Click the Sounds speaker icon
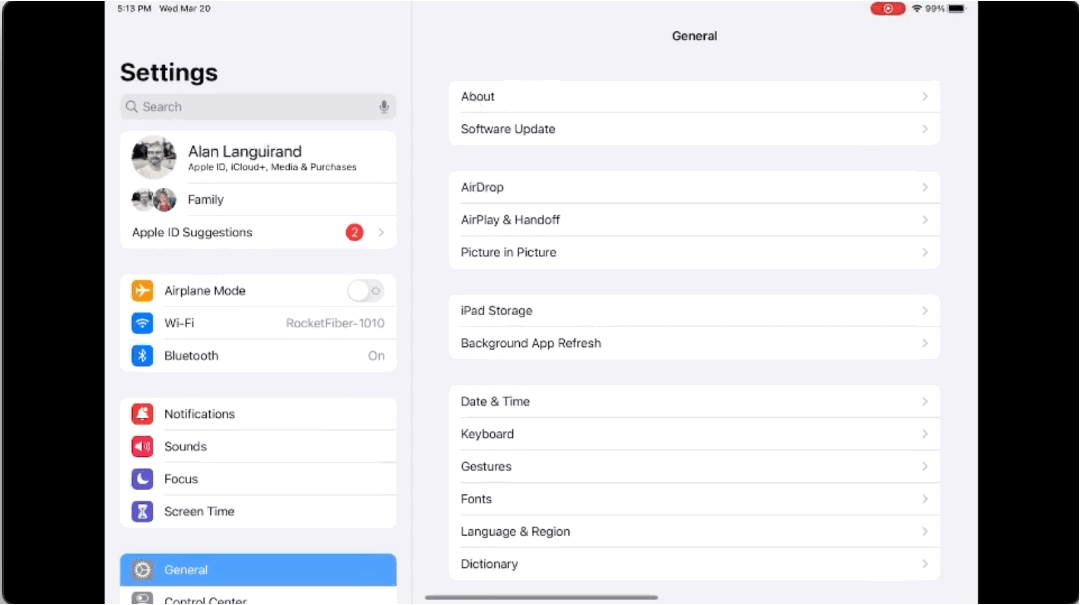Viewport: 1080px width, 605px height. (141, 446)
